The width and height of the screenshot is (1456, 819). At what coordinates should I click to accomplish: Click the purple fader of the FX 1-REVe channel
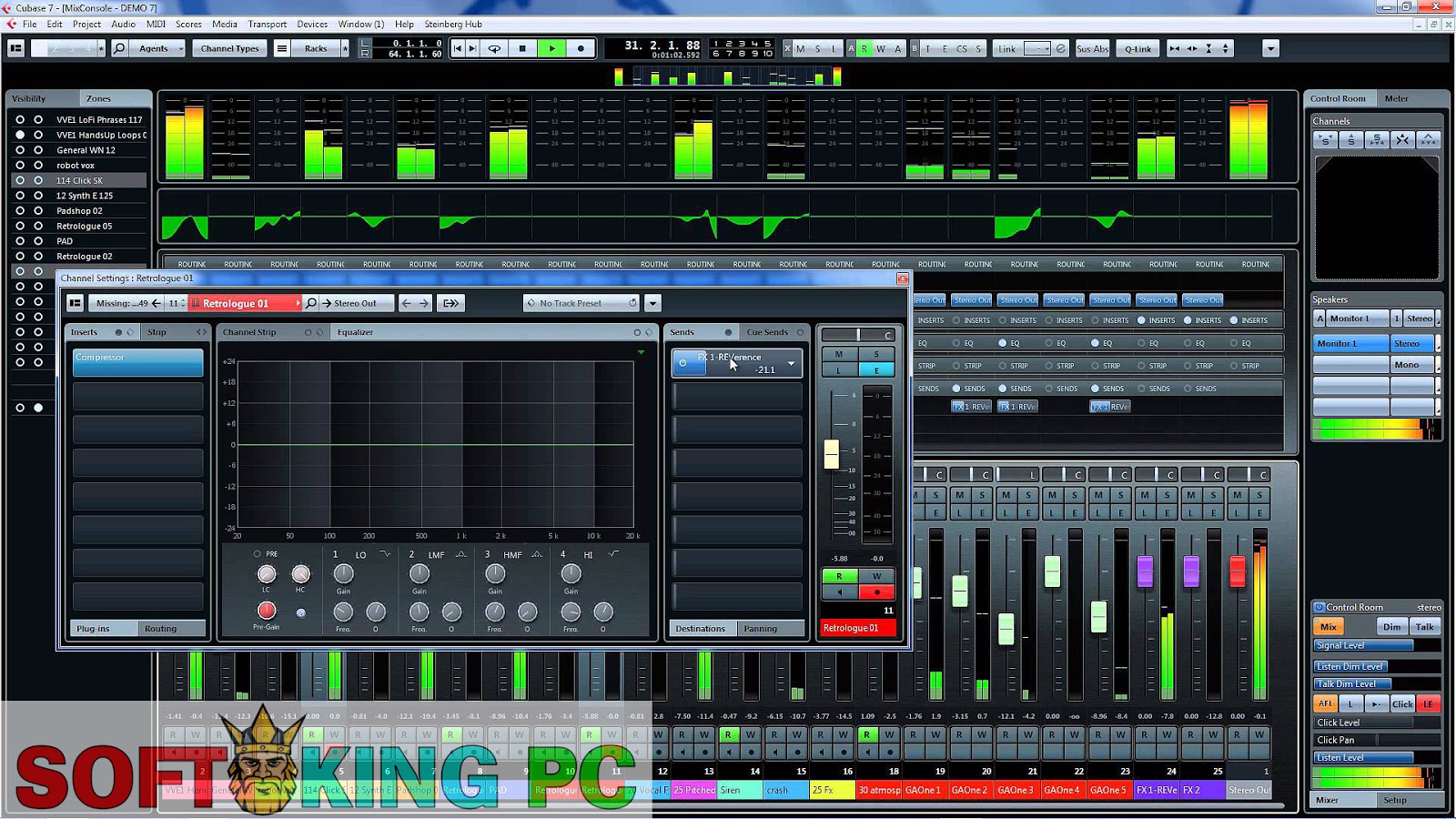[1145, 571]
